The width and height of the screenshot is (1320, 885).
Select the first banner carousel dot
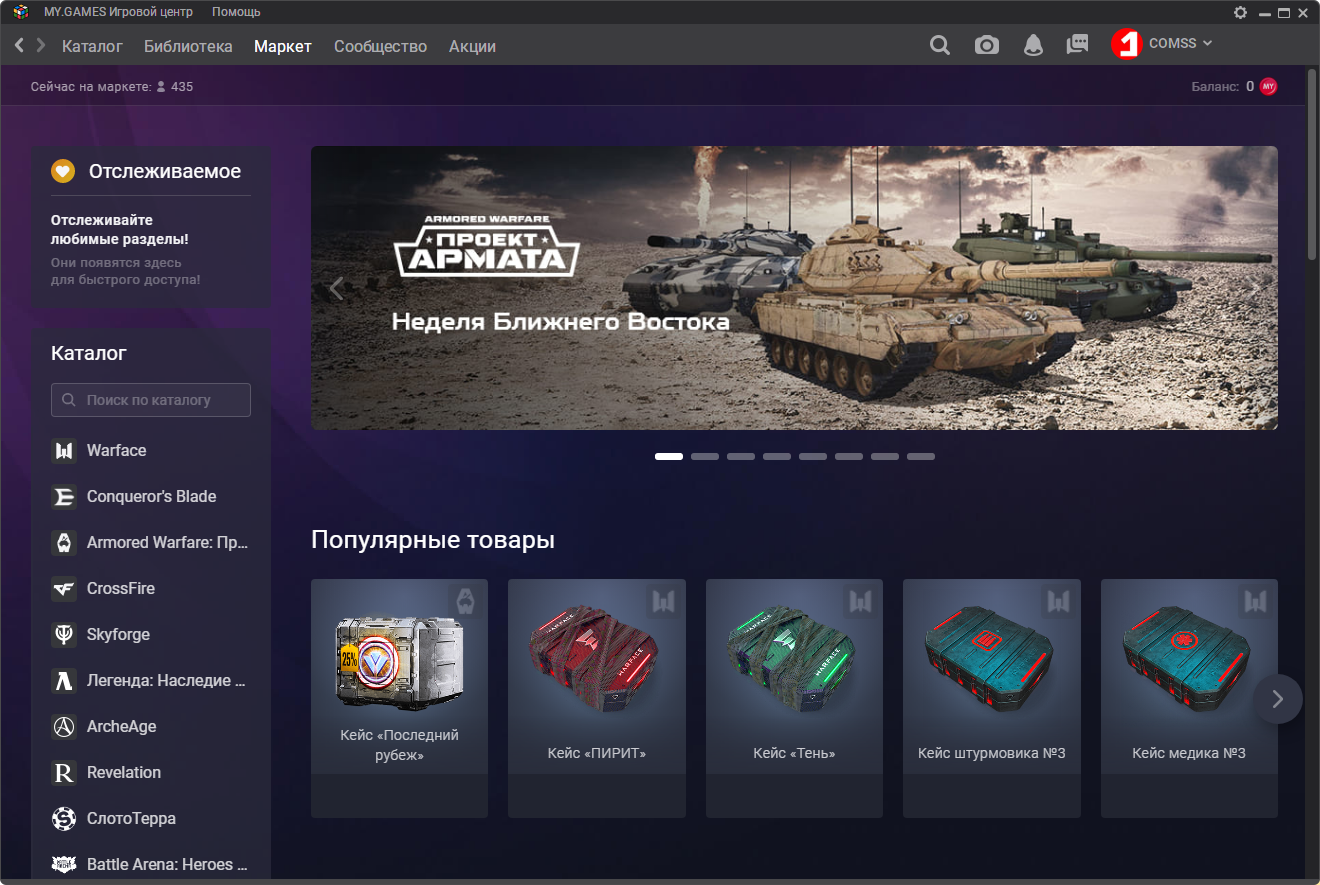pyautogui.click(x=669, y=456)
